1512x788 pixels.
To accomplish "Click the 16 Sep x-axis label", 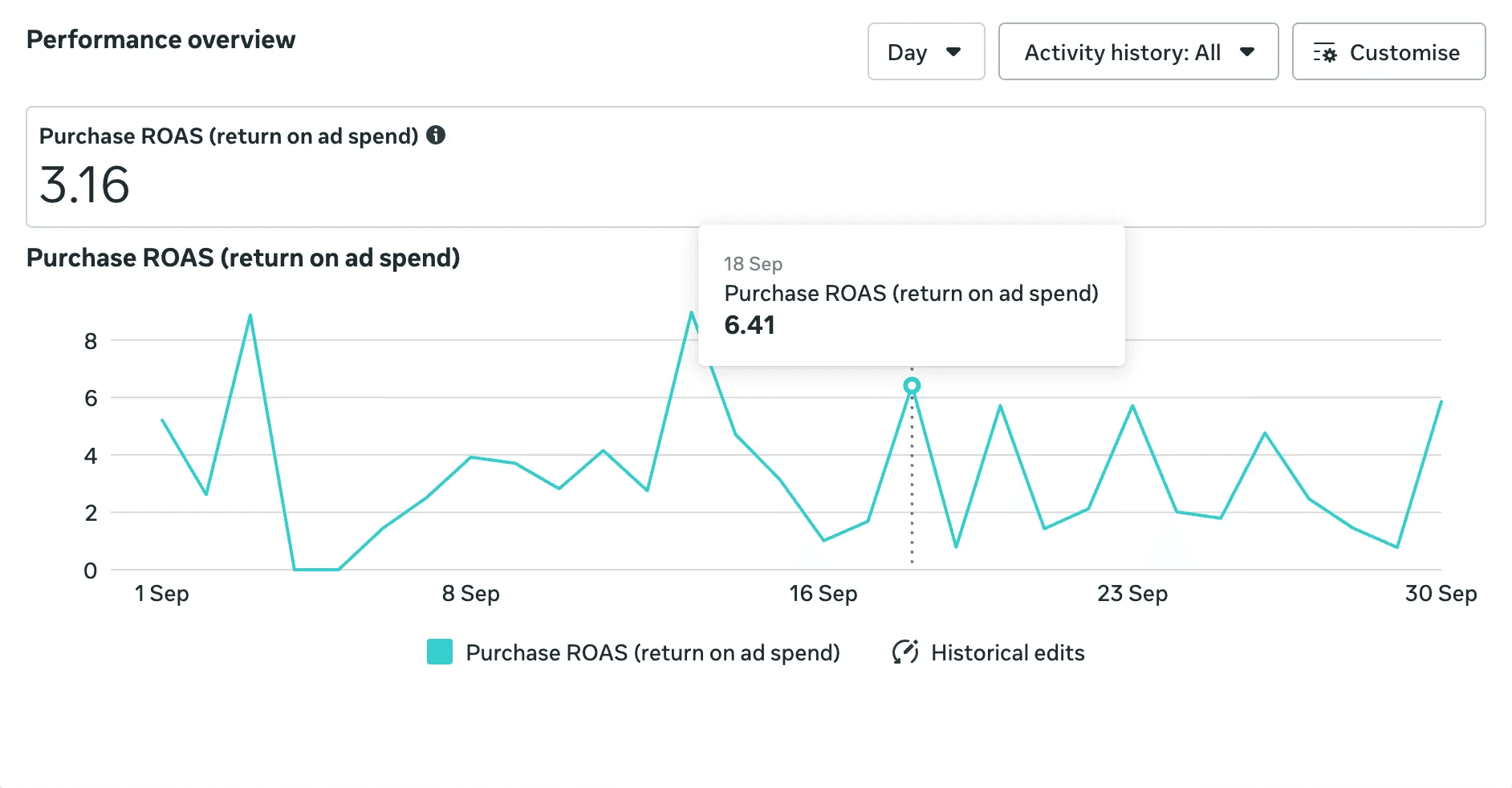I will (x=823, y=594).
